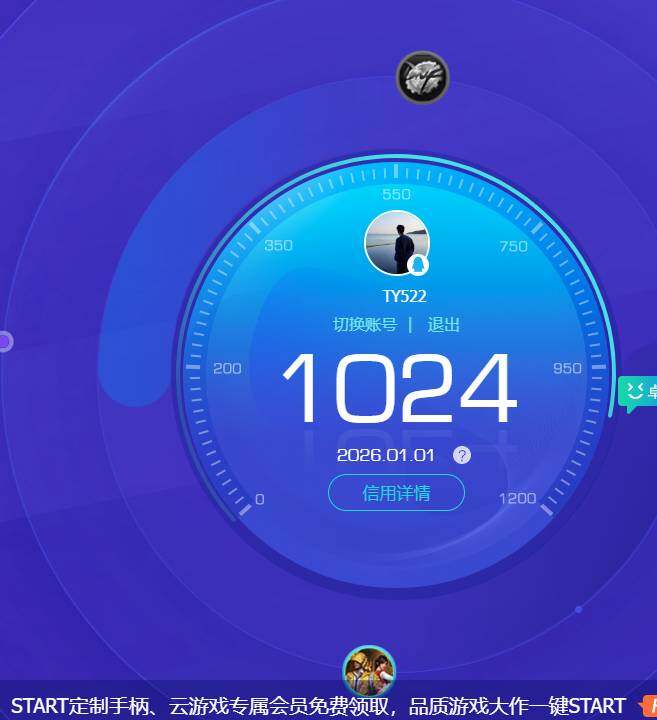Click the 0 label at gauge start
This screenshot has height=720, width=657.
click(x=259, y=499)
